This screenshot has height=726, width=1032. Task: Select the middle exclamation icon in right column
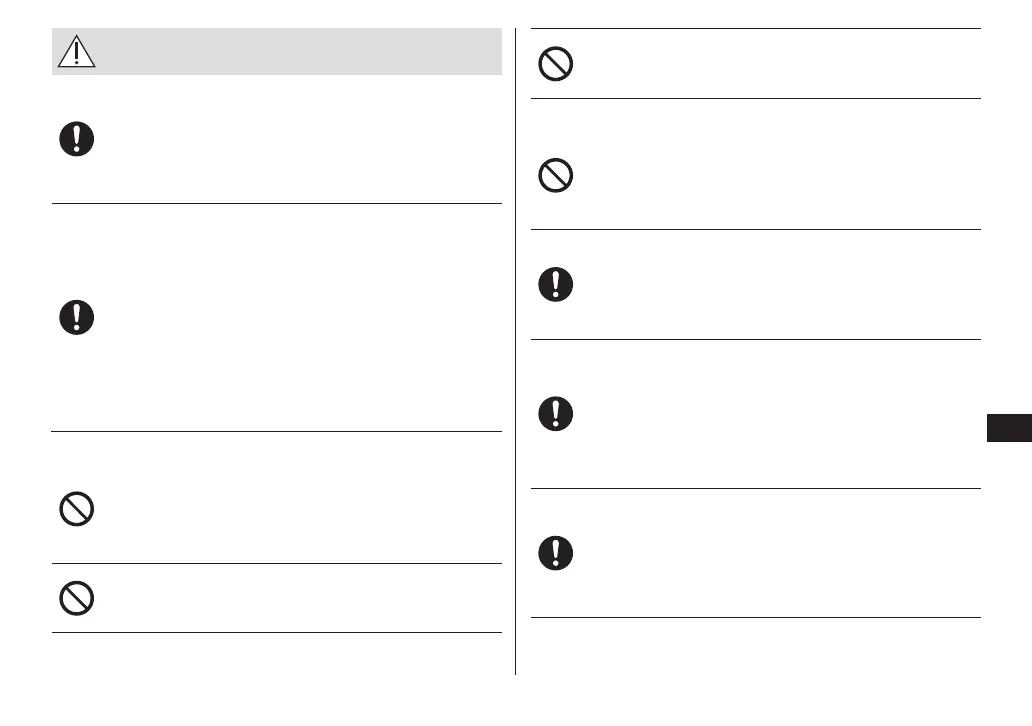pyautogui.click(x=556, y=413)
